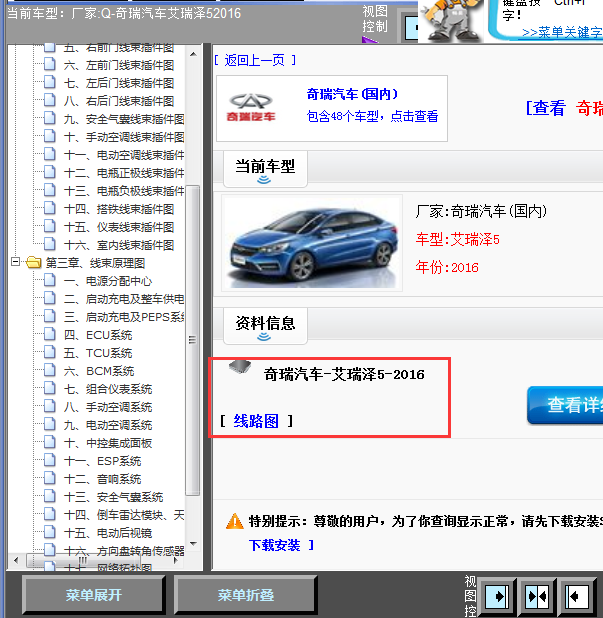
Task: Click the page icon beside 十二、电瓶正极线束插件
Action: [x=50, y=172]
